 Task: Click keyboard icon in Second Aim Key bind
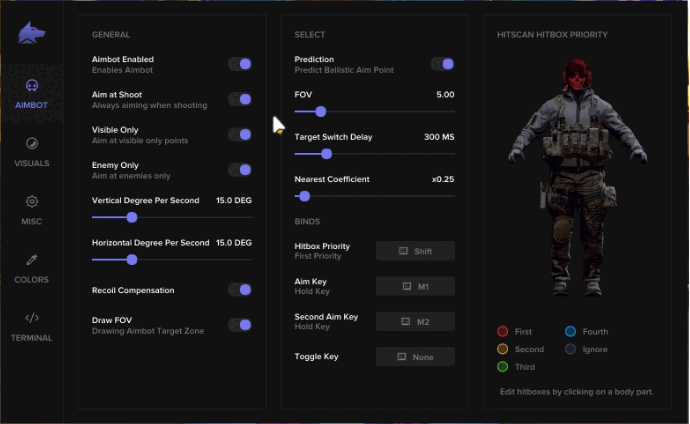click(x=406, y=322)
